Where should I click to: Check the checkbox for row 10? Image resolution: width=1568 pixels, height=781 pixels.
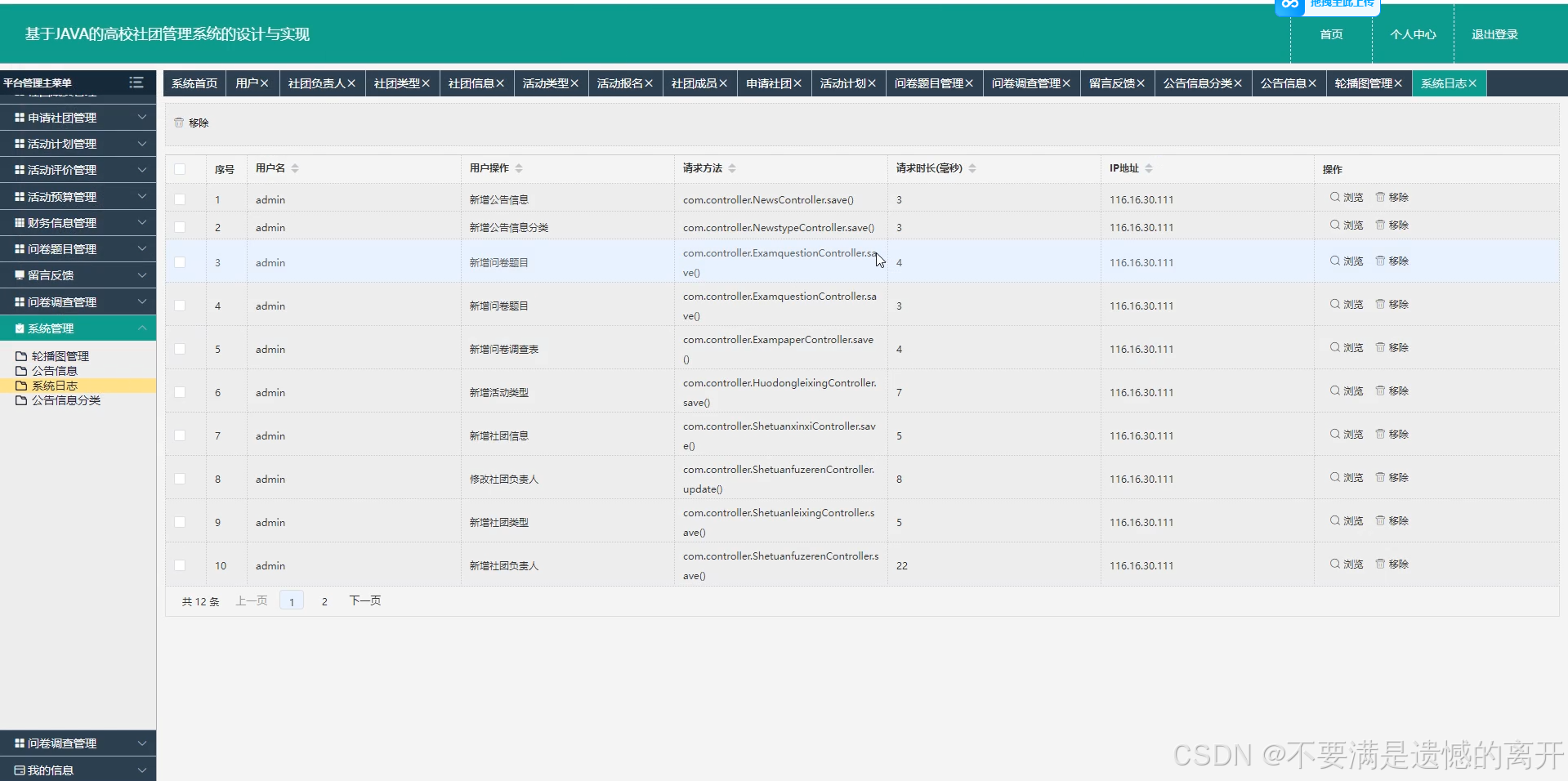coord(180,565)
